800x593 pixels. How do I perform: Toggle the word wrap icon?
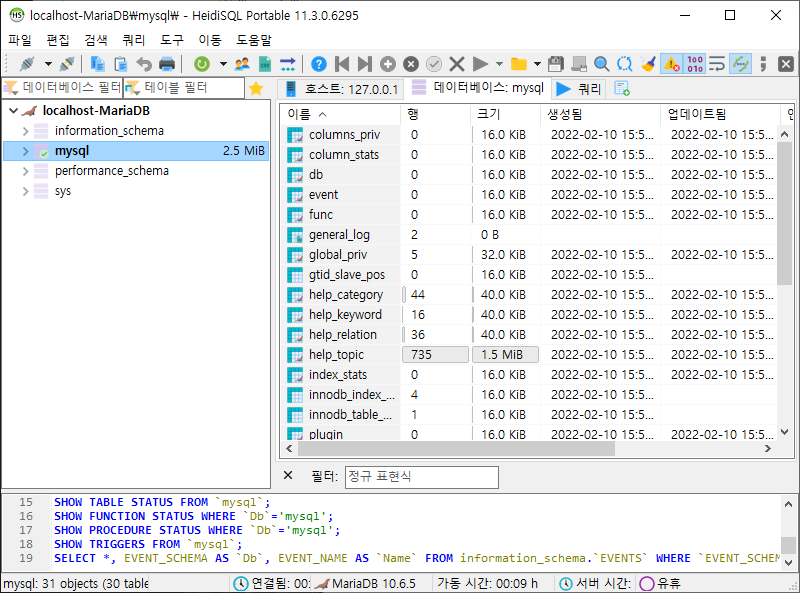coord(717,64)
